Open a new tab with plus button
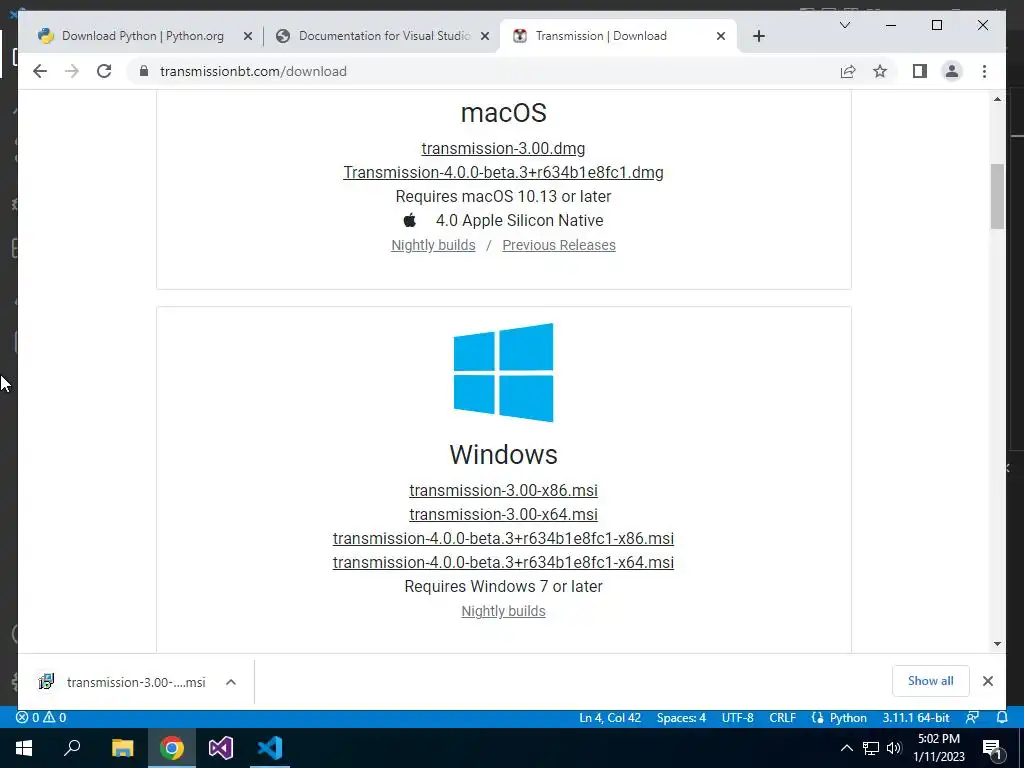Image resolution: width=1024 pixels, height=768 pixels. coord(758,36)
